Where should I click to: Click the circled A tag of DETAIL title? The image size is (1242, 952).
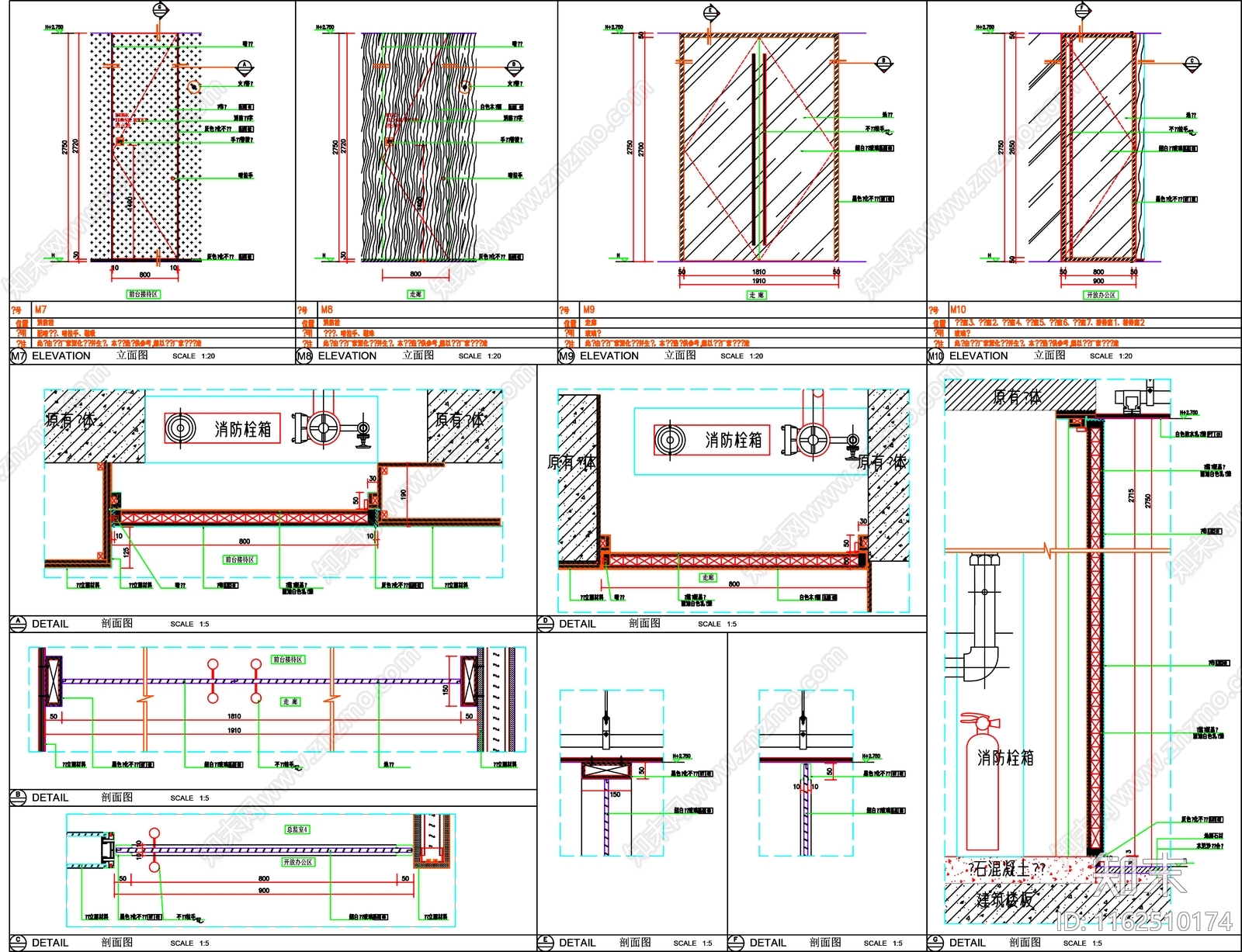18,623
